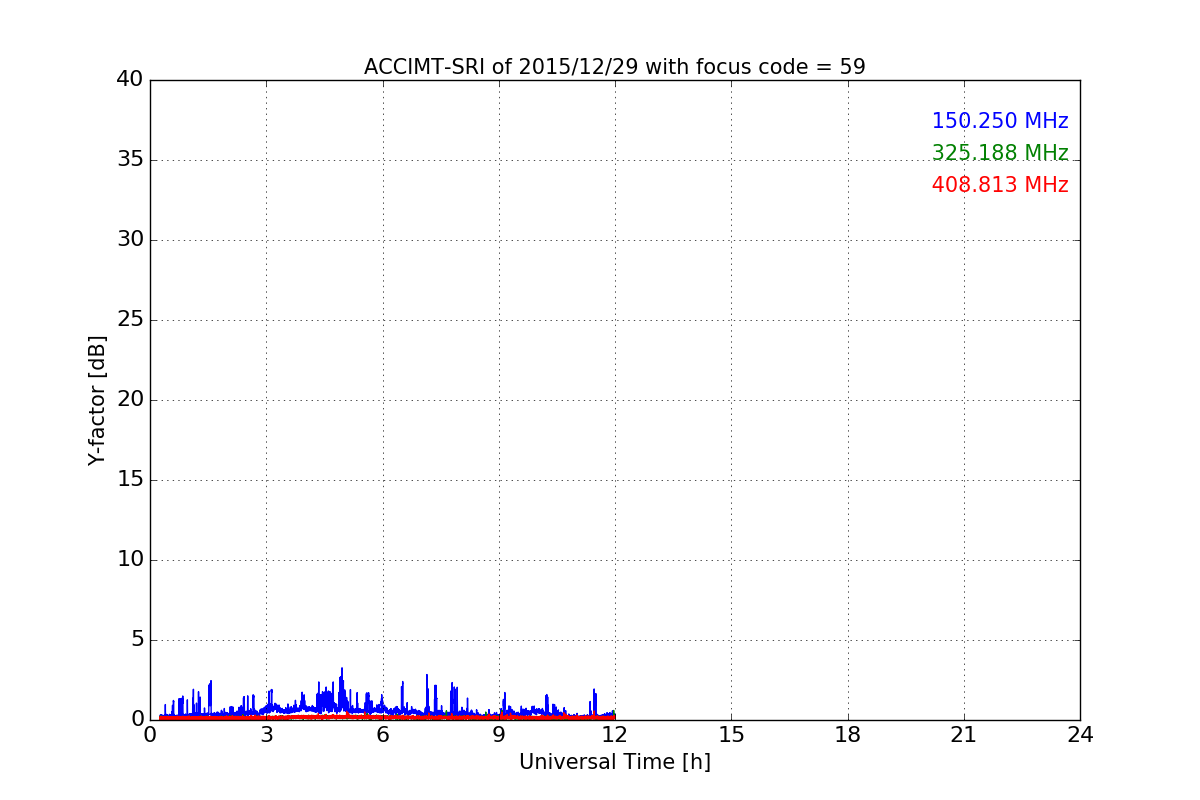Click the x-axis tick label 24
1200x800 pixels.
tap(1080, 735)
